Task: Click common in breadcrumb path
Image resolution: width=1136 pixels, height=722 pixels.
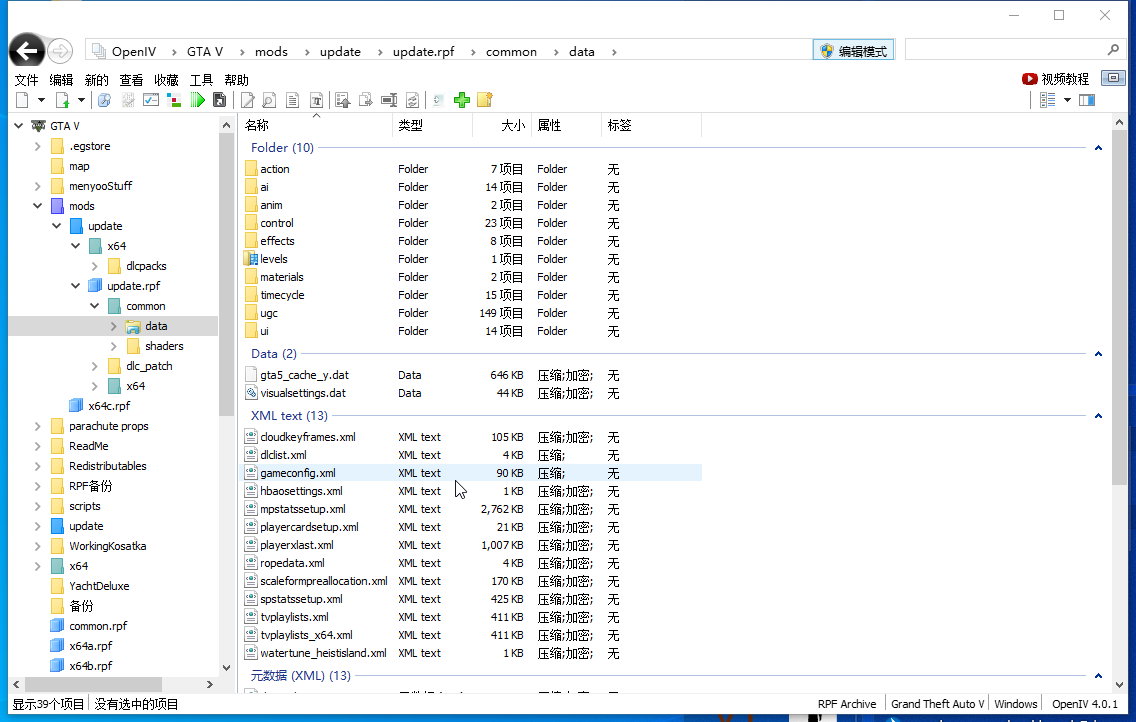Action: [511, 51]
